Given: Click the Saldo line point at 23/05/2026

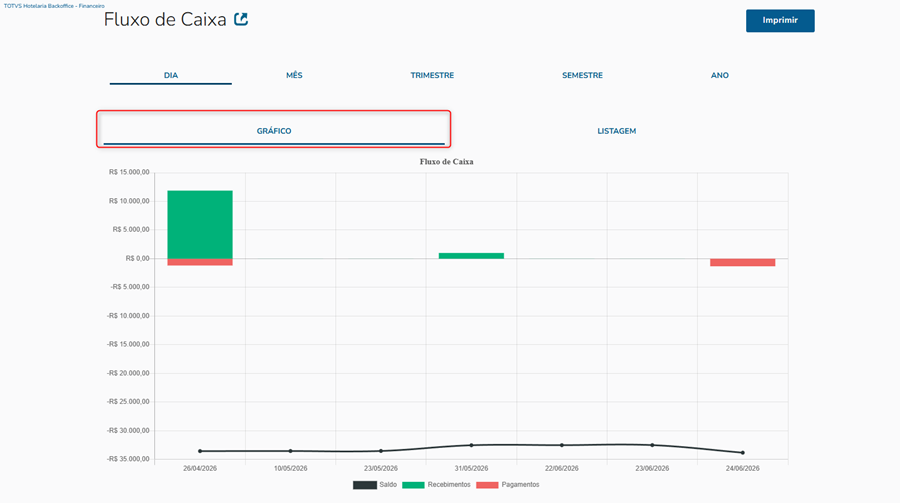Looking at the screenshot, I should point(381,451).
